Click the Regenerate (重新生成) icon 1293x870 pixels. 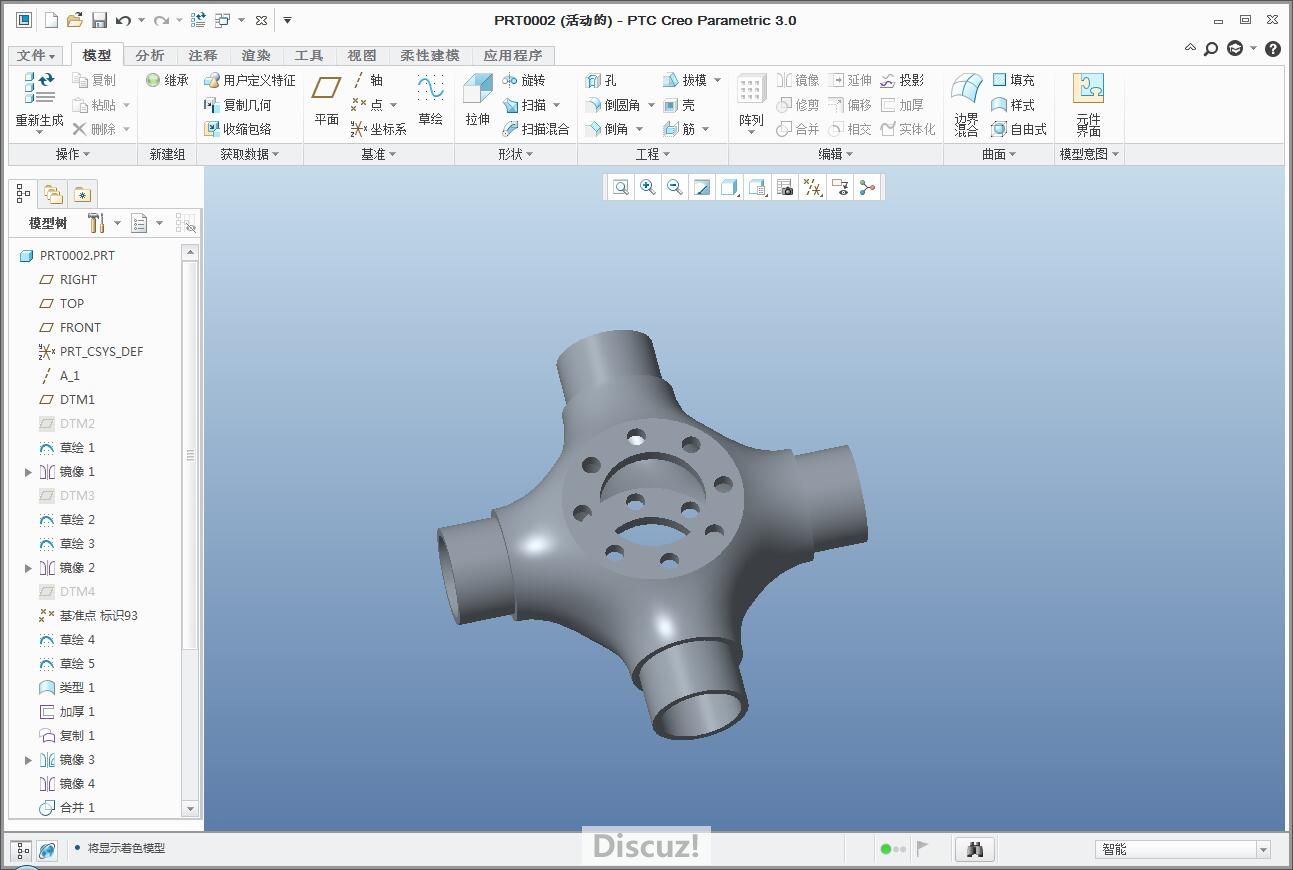[39, 90]
